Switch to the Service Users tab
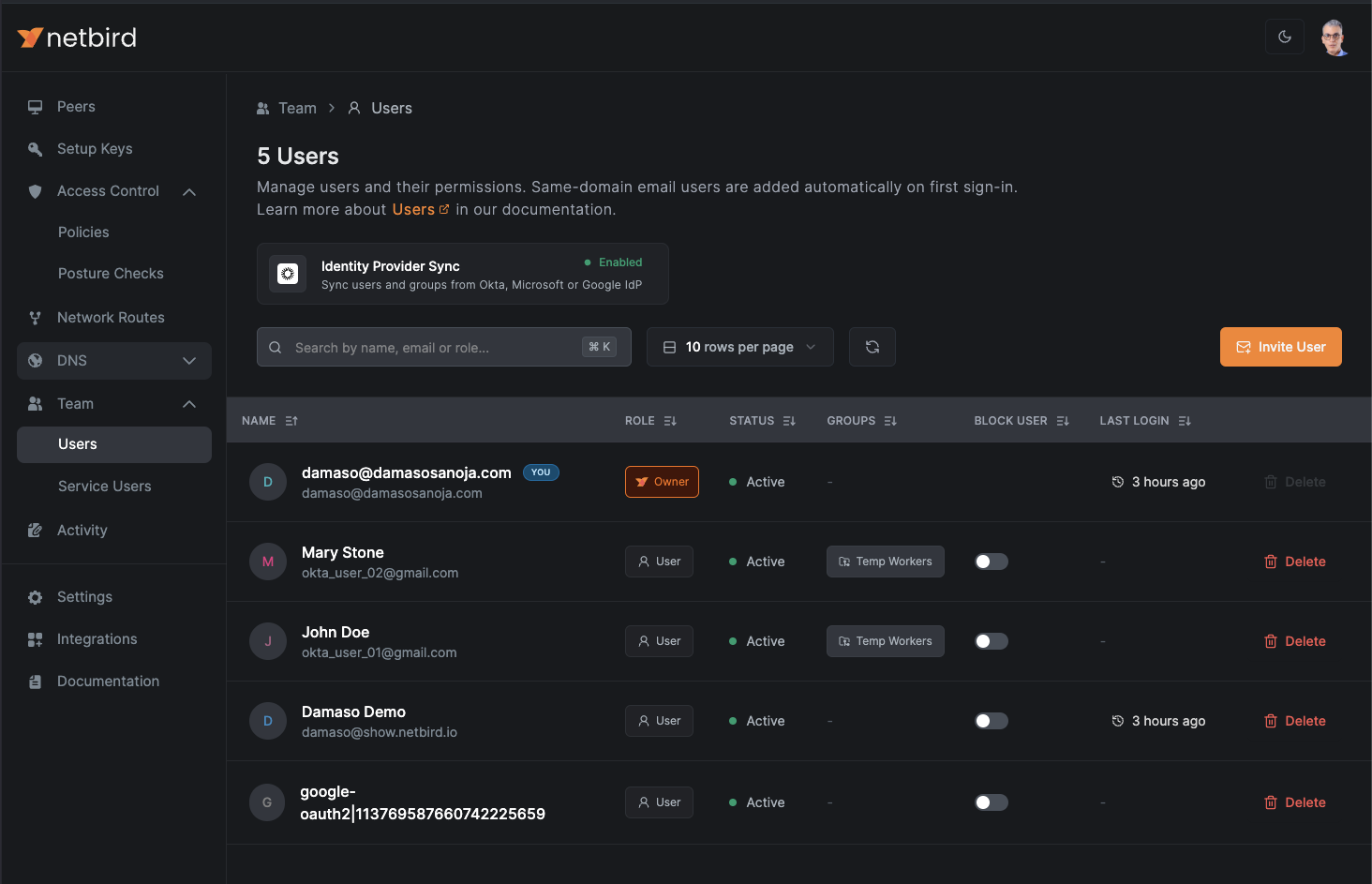This screenshot has width=1372, height=884. point(103,486)
